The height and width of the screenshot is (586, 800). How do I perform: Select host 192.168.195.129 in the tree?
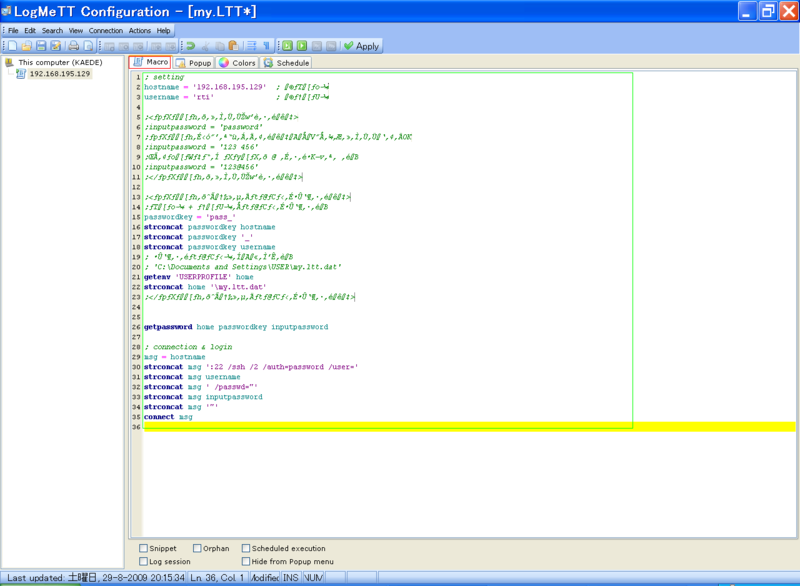pos(60,75)
